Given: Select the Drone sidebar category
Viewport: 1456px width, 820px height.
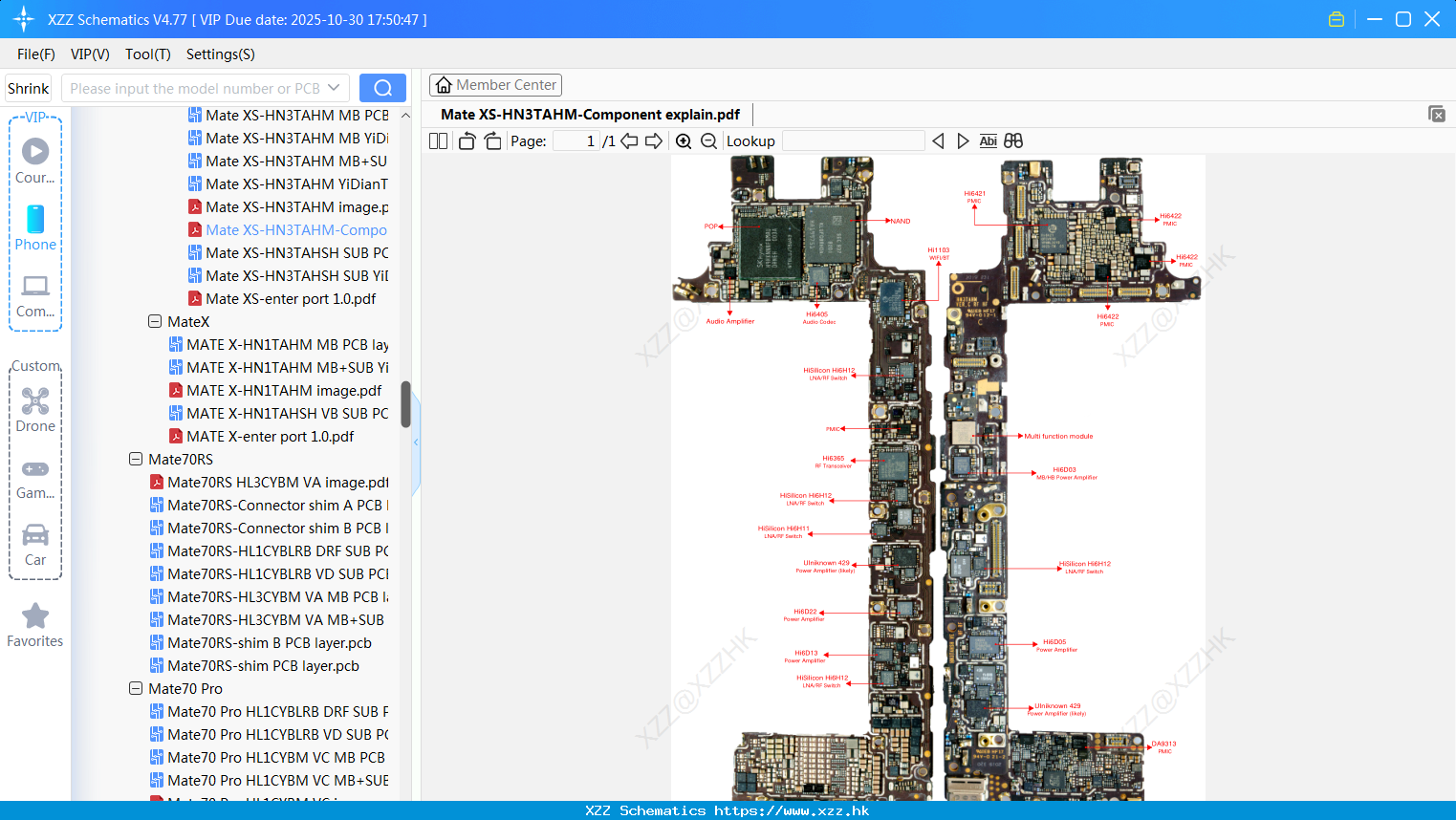Looking at the screenshot, I should coord(35,410).
